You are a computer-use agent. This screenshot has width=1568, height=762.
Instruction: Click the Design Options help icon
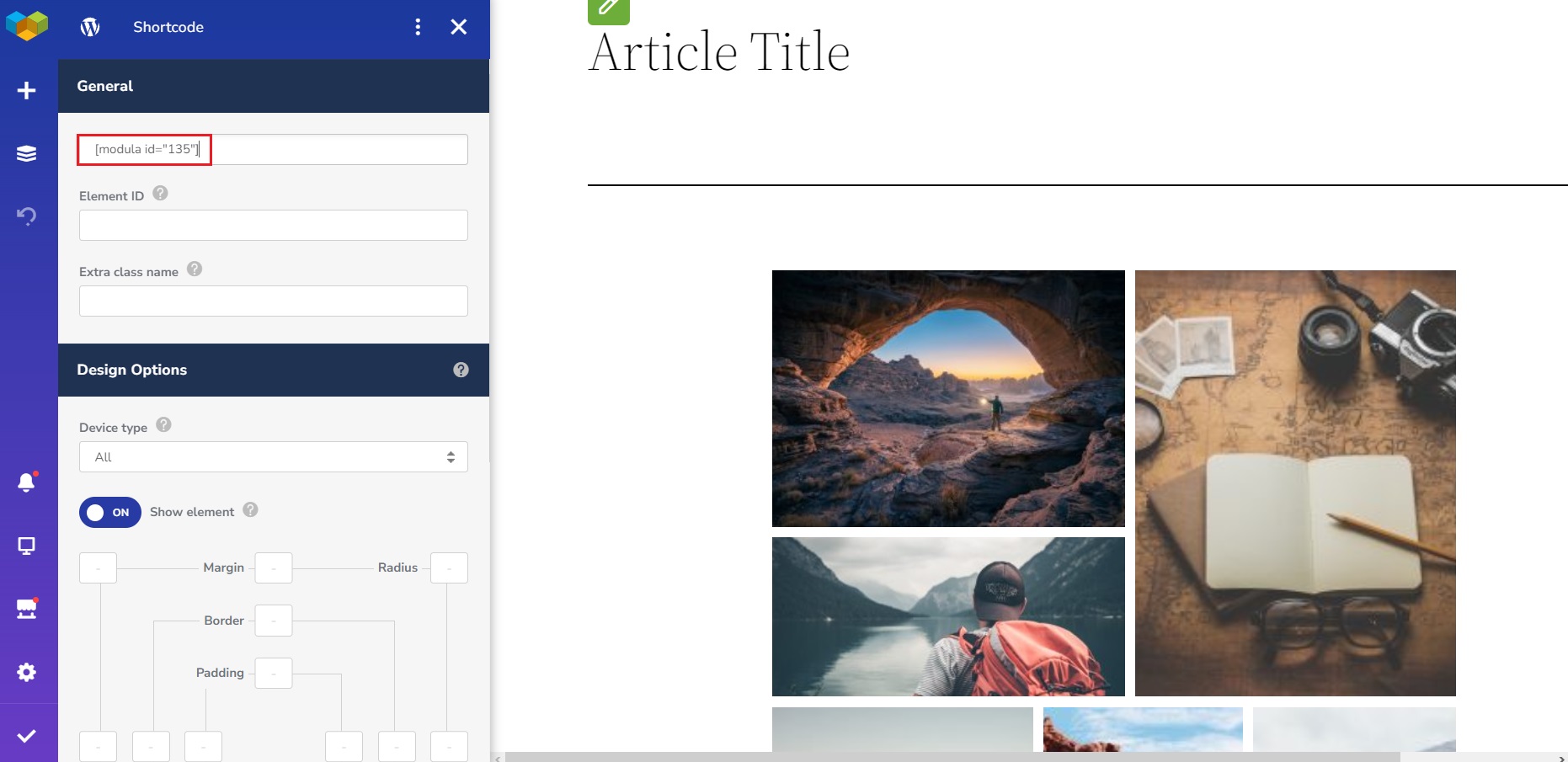point(461,370)
